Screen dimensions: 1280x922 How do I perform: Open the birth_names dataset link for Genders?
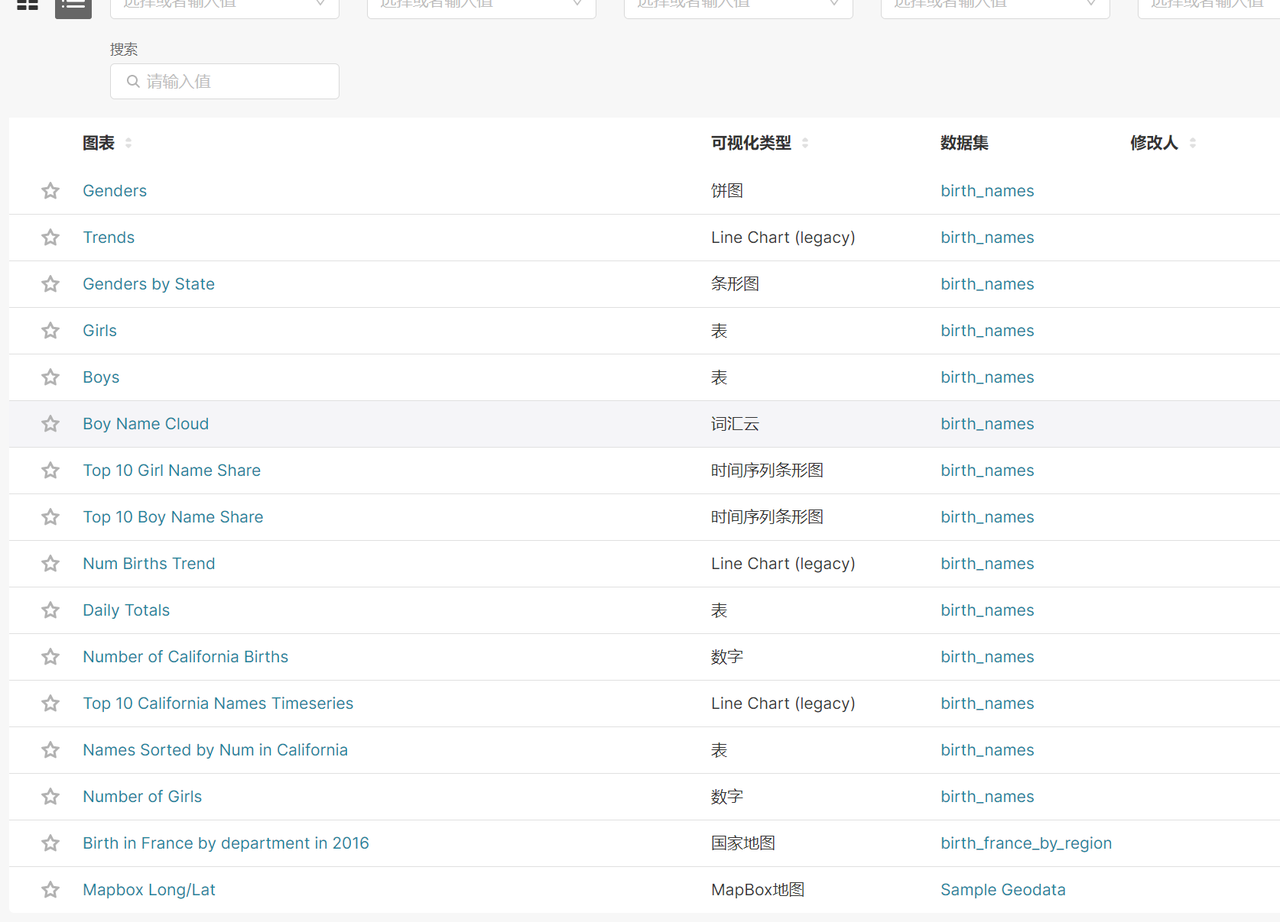coord(987,190)
